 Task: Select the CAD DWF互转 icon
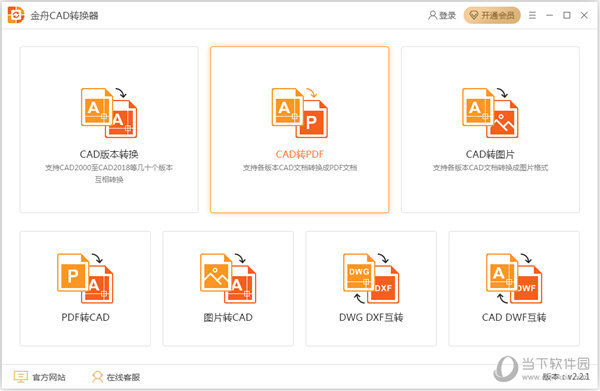(x=514, y=278)
